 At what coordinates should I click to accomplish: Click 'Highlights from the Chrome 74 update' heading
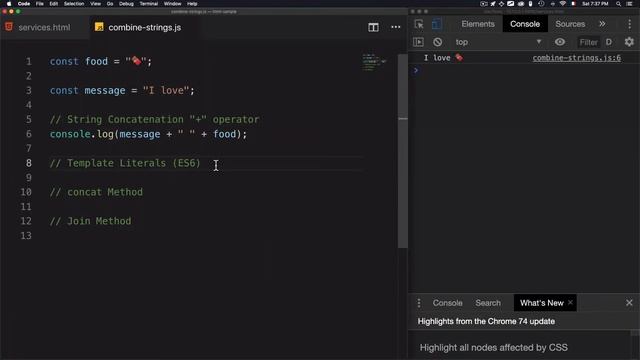[x=486, y=321]
